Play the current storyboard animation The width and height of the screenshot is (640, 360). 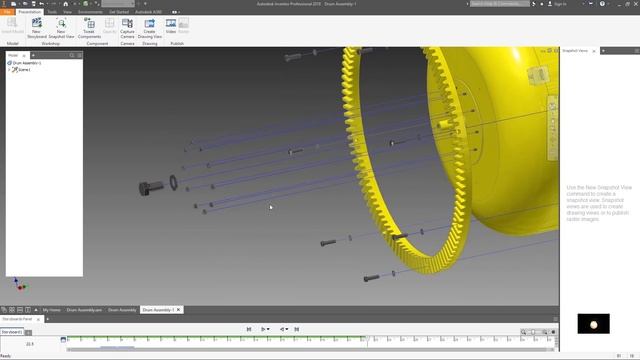[x=263, y=329]
